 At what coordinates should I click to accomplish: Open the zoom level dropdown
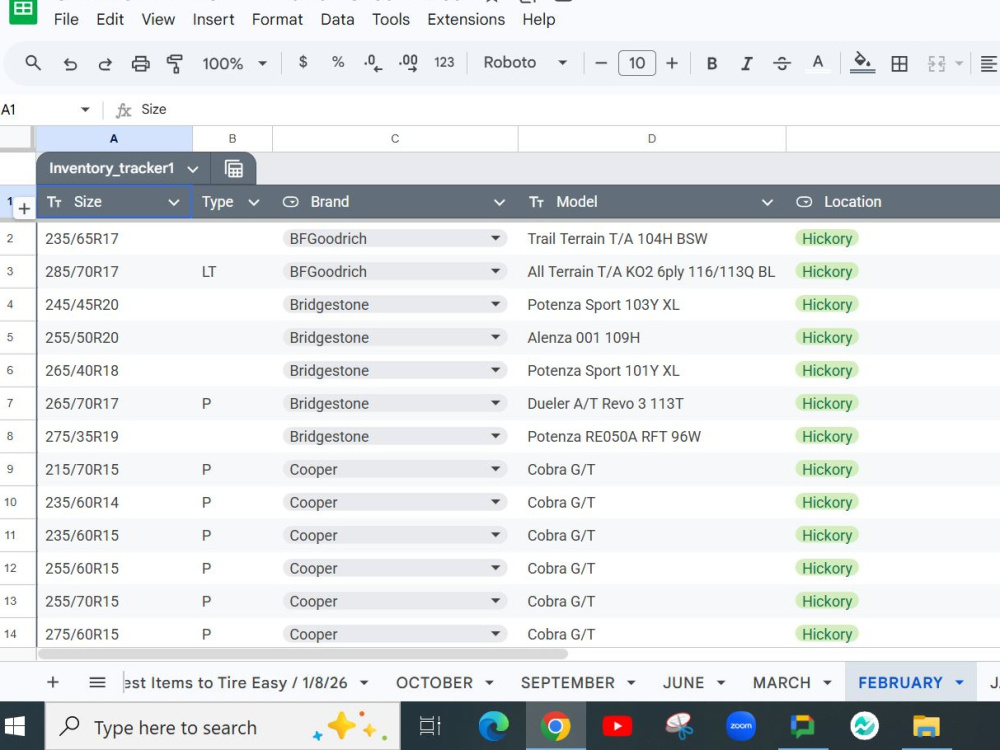[x=234, y=63]
